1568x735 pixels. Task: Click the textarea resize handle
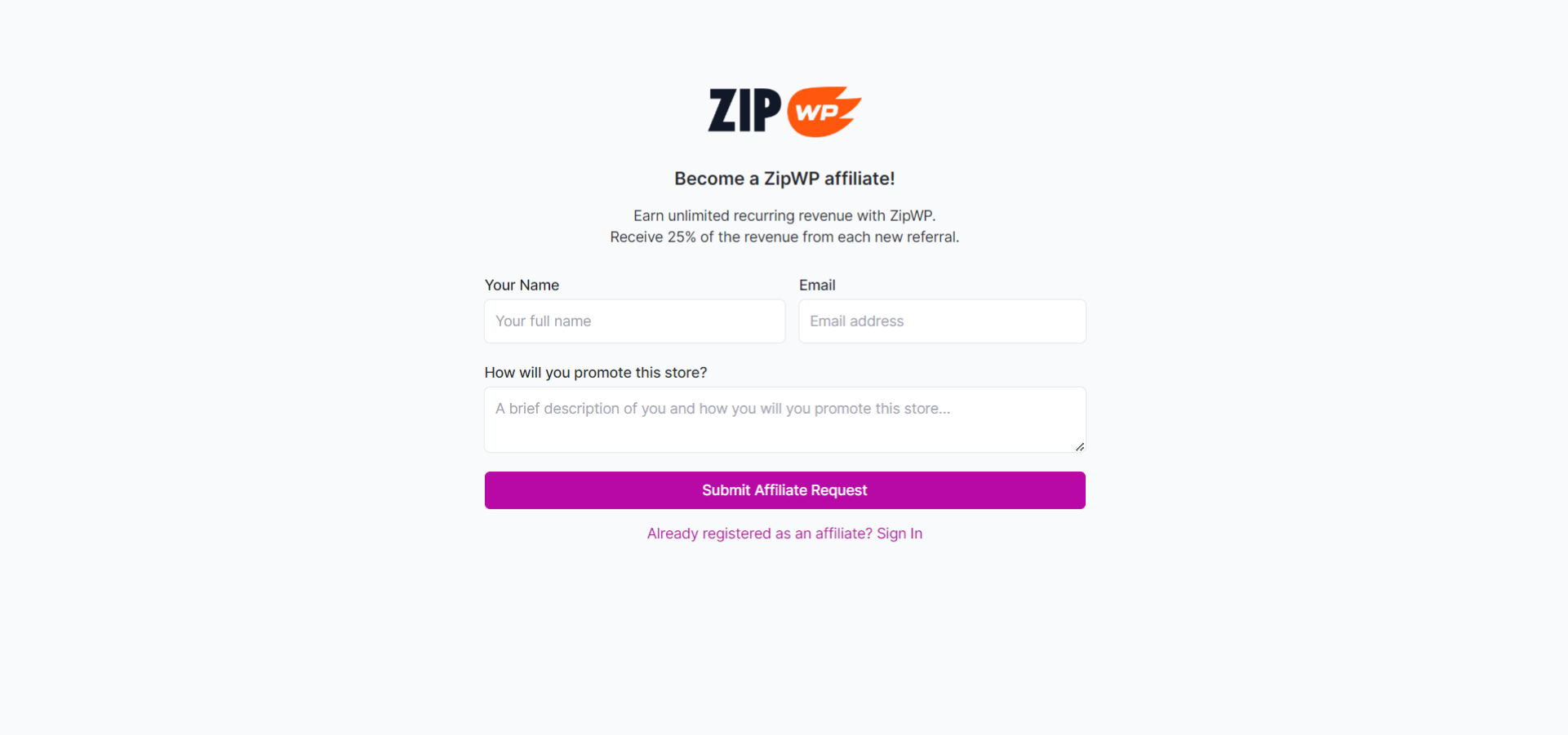pyautogui.click(x=1079, y=445)
